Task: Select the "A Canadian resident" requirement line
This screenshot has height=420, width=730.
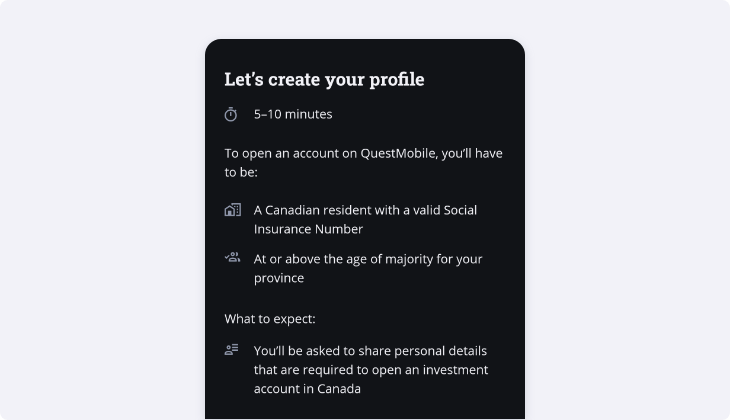Action: tap(365, 210)
